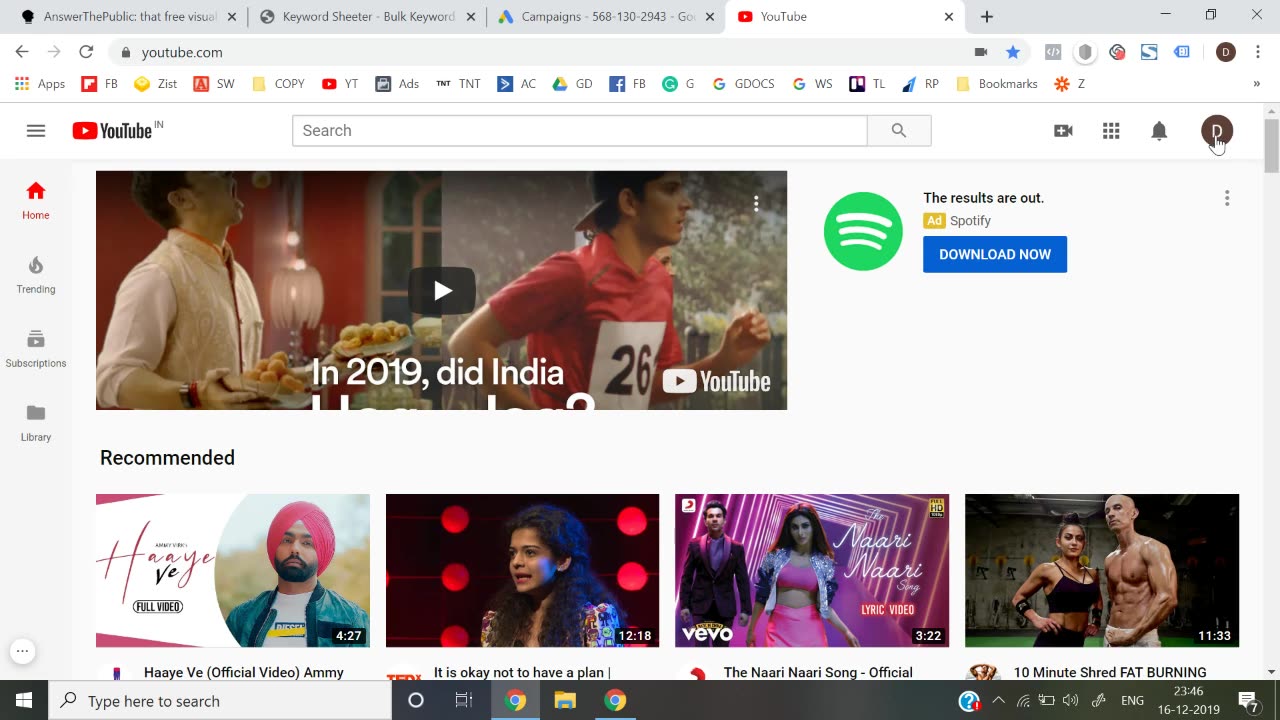Image resolution: width=1280 pixels, height=720 pixels.
Task: Open the Chrome three-dot menu
Action: tap(1257, 52)
